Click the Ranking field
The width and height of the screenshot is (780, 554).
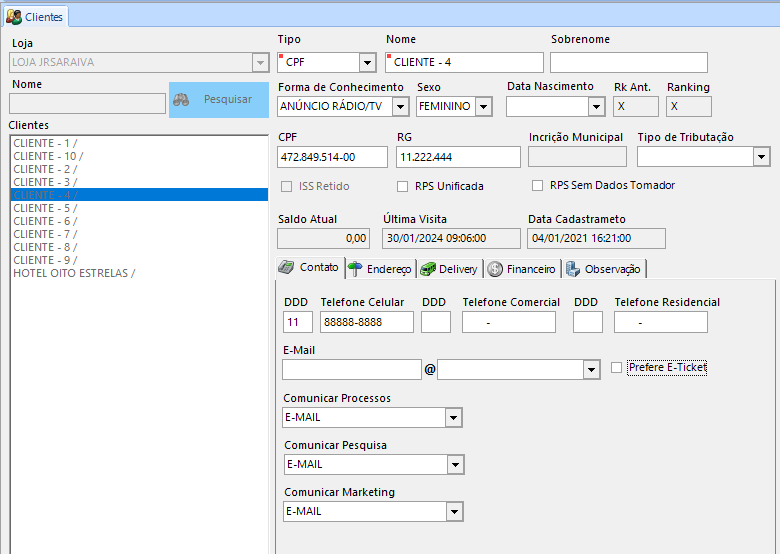[689, 106]
